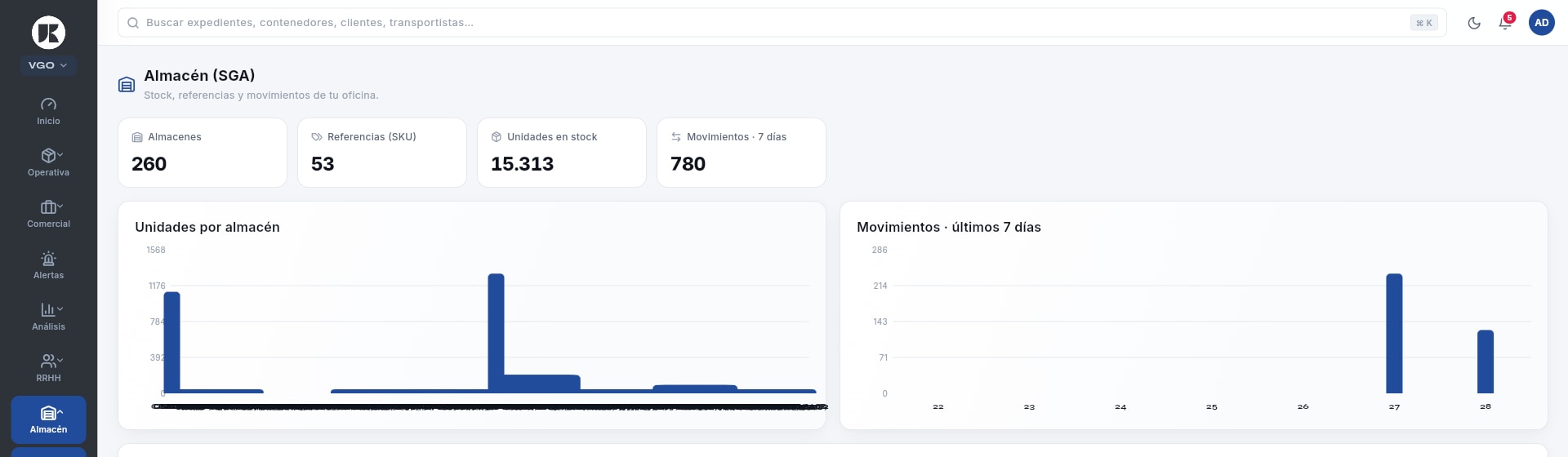1568x457 pixels.
Task: Click the Almacenes 260 stat card
Action: point(203,153)
